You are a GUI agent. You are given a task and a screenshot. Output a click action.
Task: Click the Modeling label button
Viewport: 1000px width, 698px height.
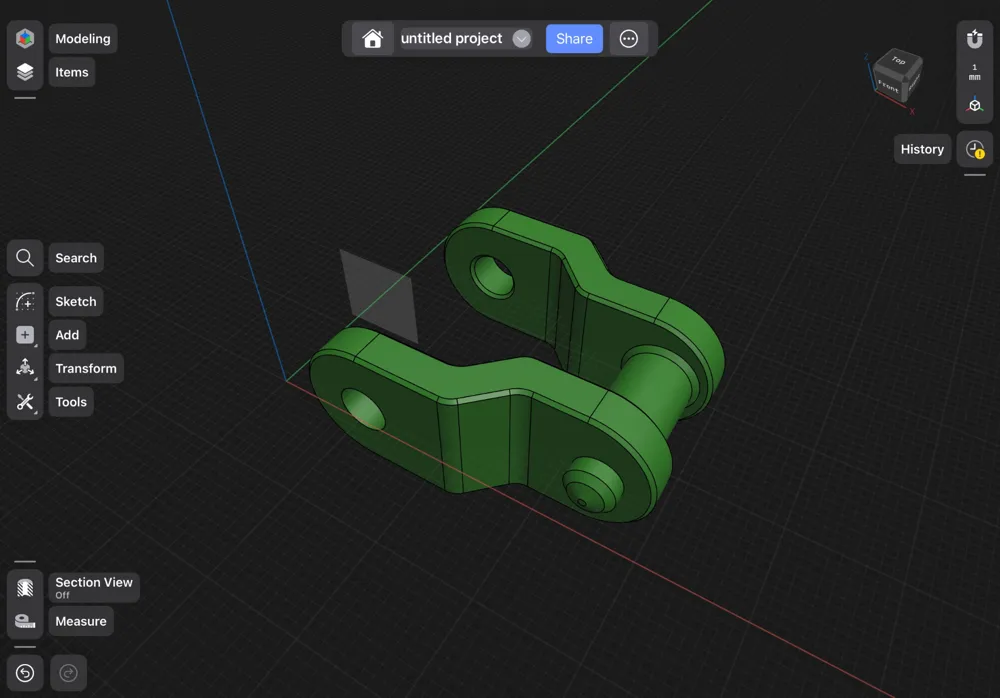point(83,38)
